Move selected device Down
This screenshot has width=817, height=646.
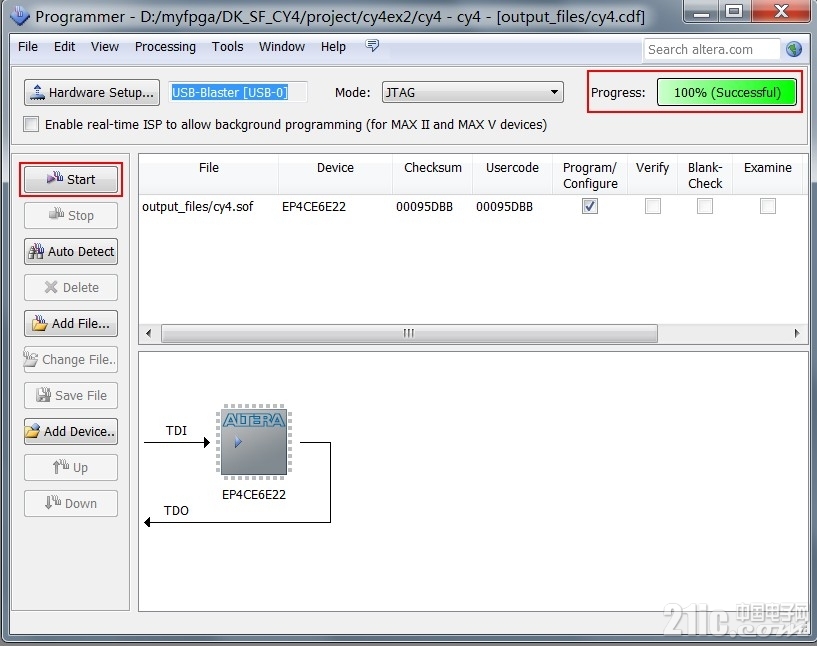pos(71,503)
